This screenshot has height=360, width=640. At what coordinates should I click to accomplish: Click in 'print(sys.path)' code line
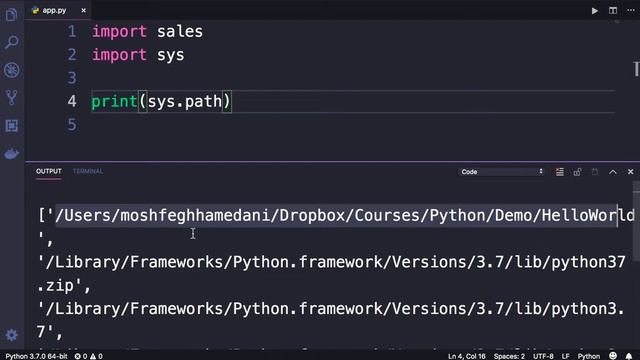[161, 102]
